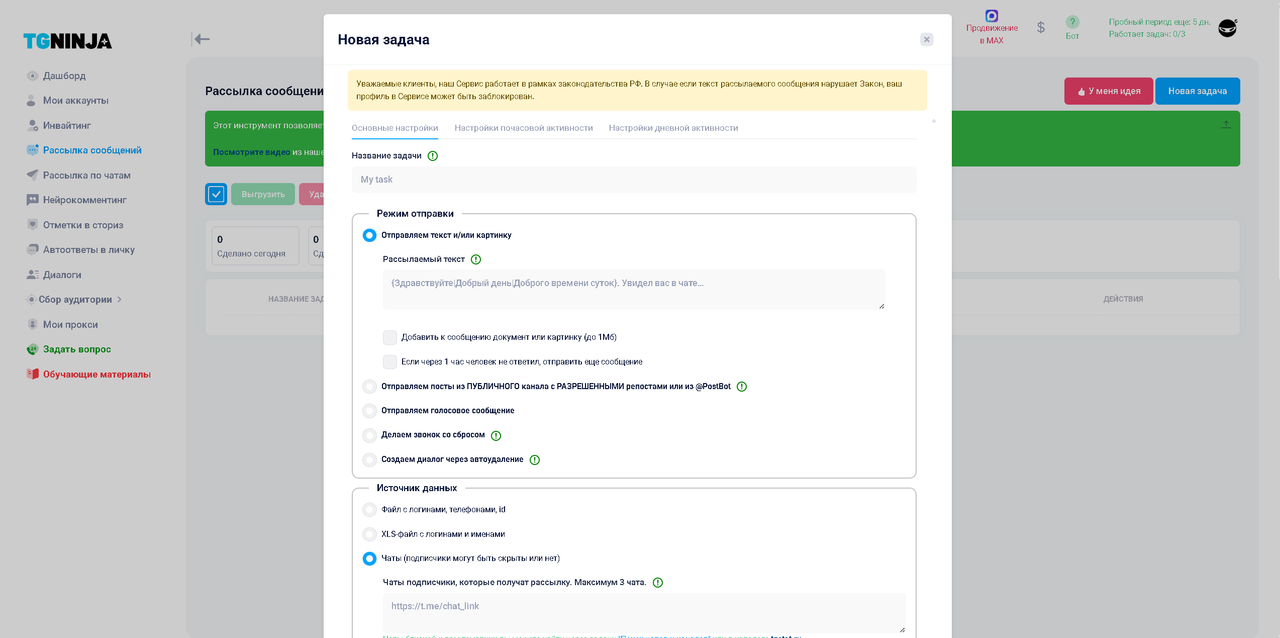Click the Мои аккаунты person icon

tap(32, 100)
